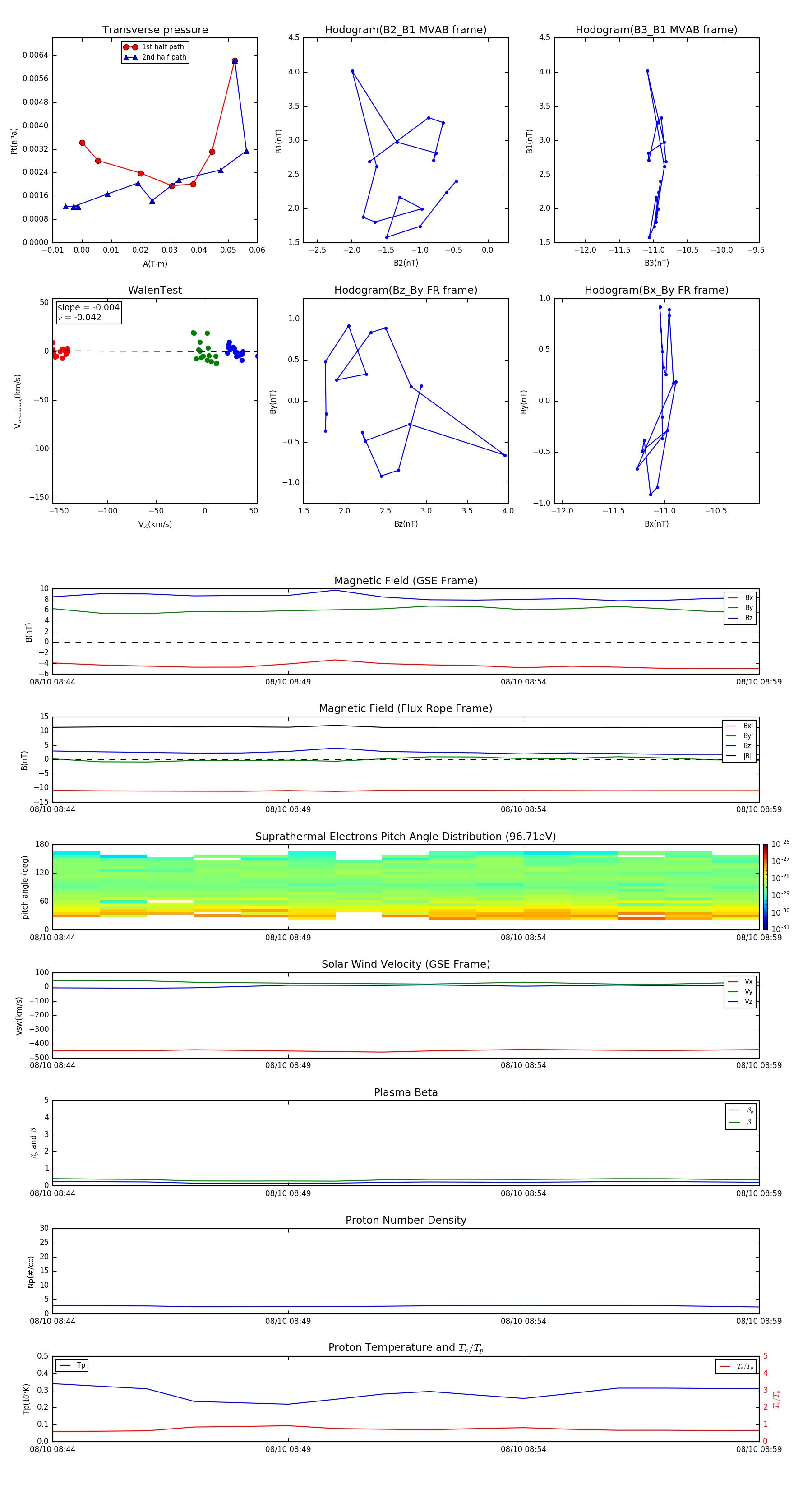This screenshot has height=1489, width=812.
Task: Click the "Proton Temperature and Te/Tp" title
Action: click(x=406, y=1347)
